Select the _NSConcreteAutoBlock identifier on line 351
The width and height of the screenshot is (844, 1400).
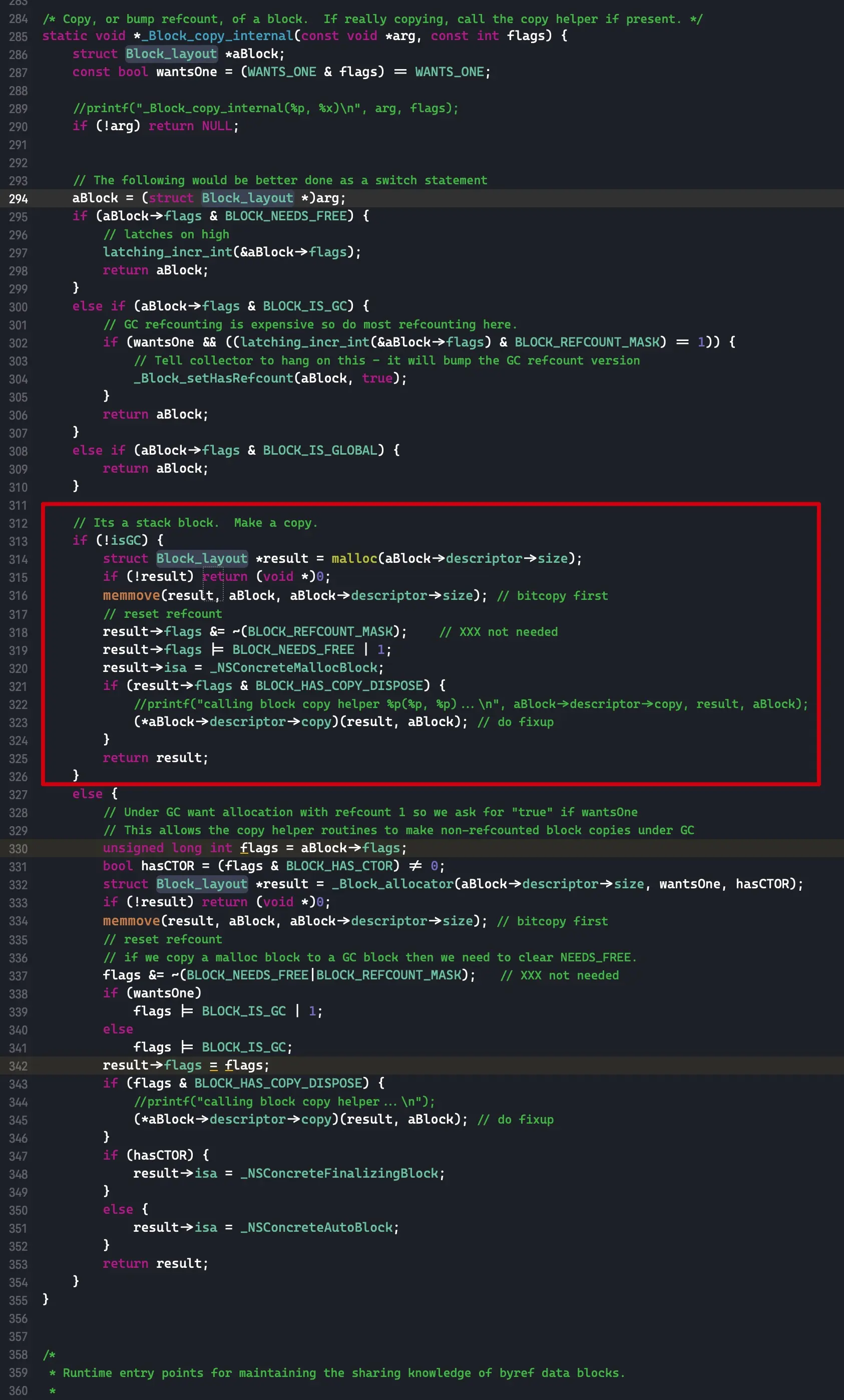tap(316, 1227)
